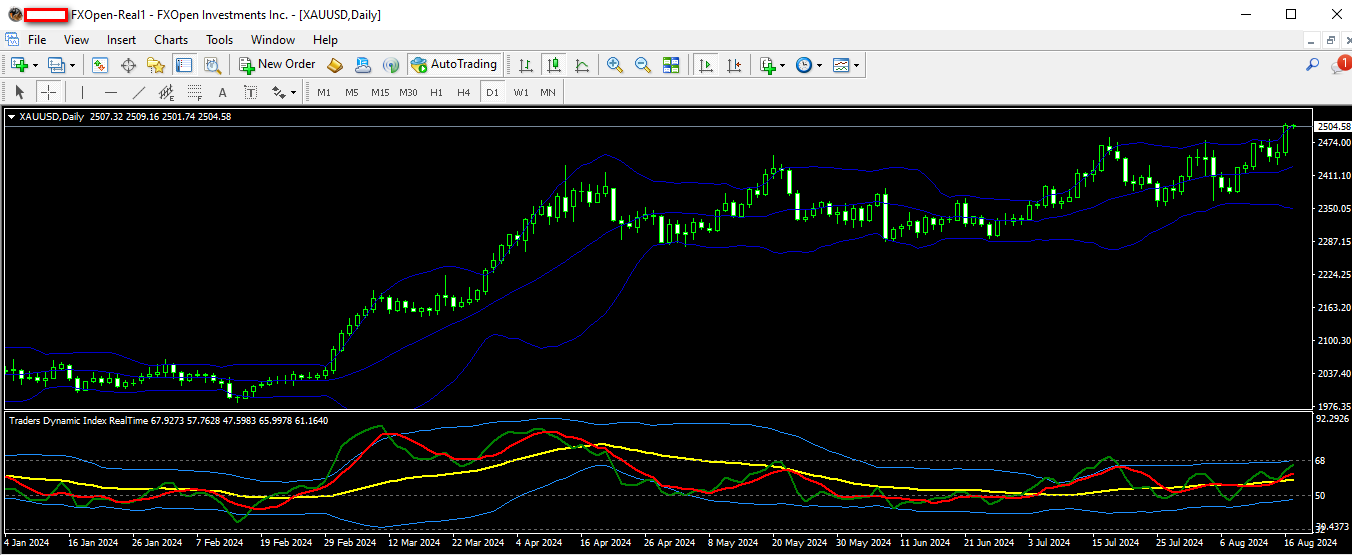This screenshot has width=1352, height=556.
Task: Open the Periods clock icon
Action: (x=804, y=65)
